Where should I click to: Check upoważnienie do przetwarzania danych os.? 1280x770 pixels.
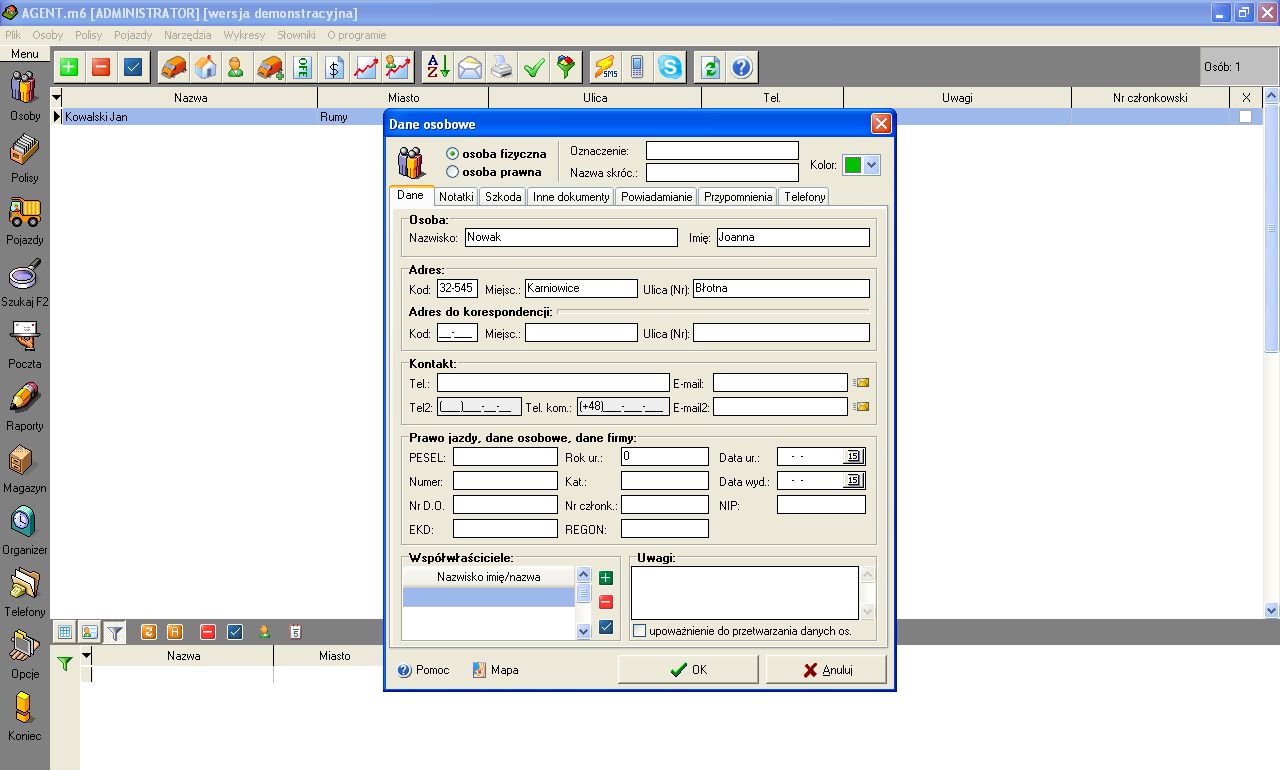click(x=640, y=631)
